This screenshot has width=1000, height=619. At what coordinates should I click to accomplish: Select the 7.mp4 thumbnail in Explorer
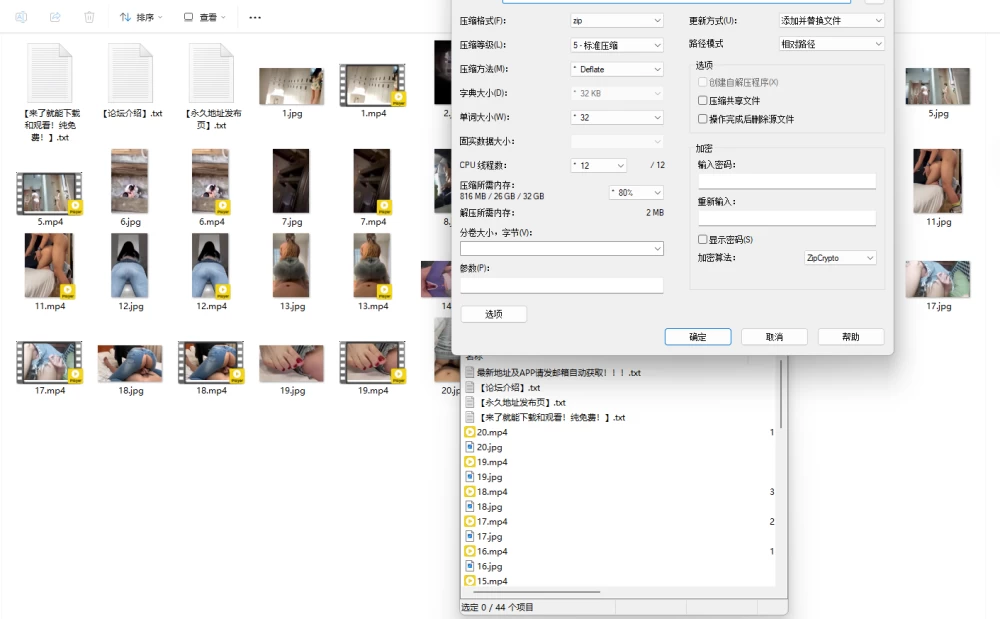(372, 181)
